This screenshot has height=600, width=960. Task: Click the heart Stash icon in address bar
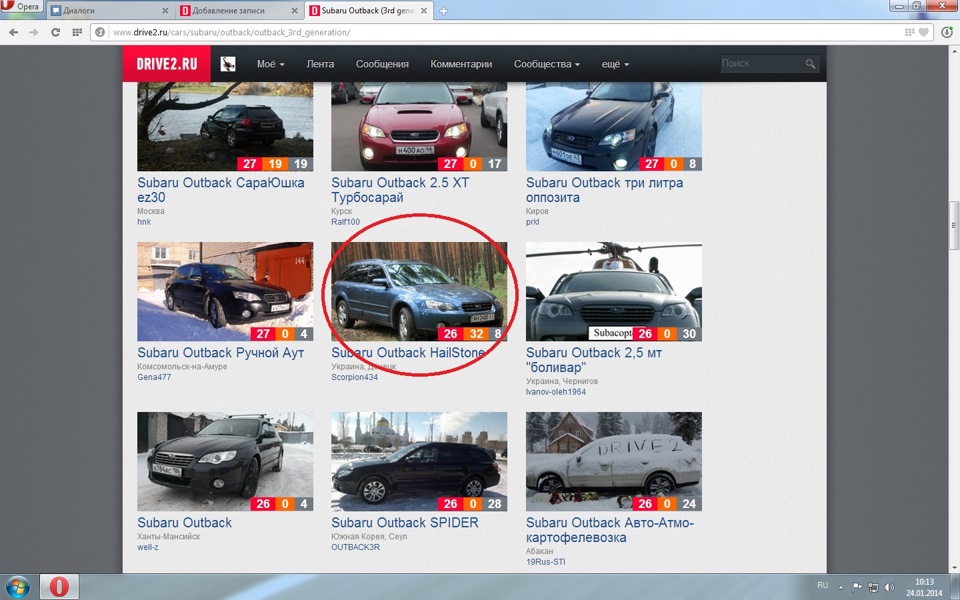click(923, 32)
